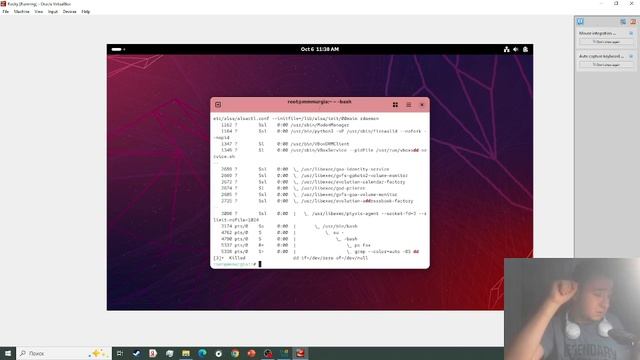
Task: Open the Help menu in VirtualBox
Action: coord(86,12)
